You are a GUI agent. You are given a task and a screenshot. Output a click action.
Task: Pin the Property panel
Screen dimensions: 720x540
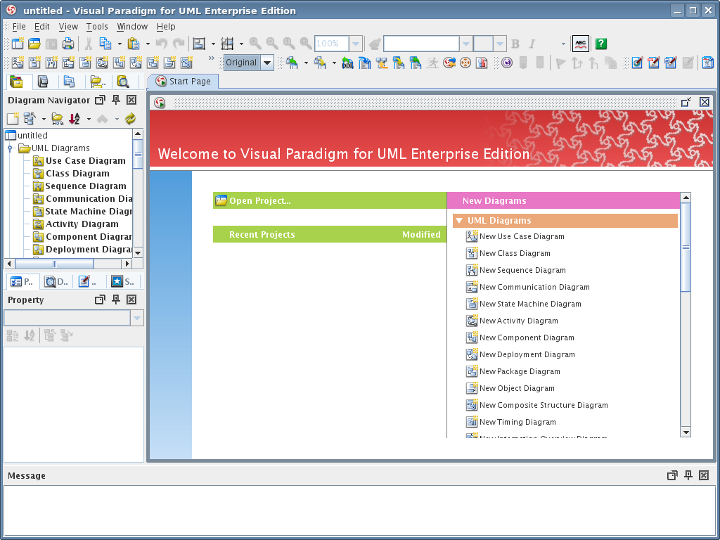[116, 300]
